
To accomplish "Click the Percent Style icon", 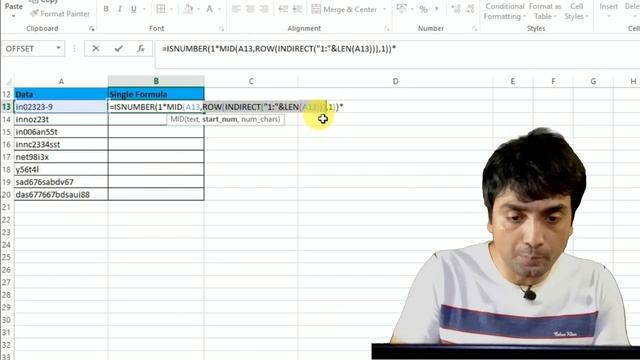I will 424,9.
